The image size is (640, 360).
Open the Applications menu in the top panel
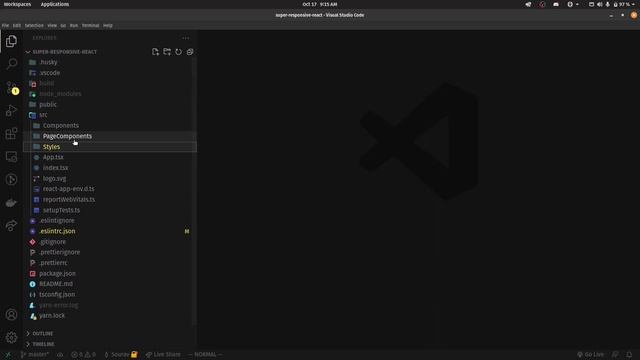click(55, 4)
